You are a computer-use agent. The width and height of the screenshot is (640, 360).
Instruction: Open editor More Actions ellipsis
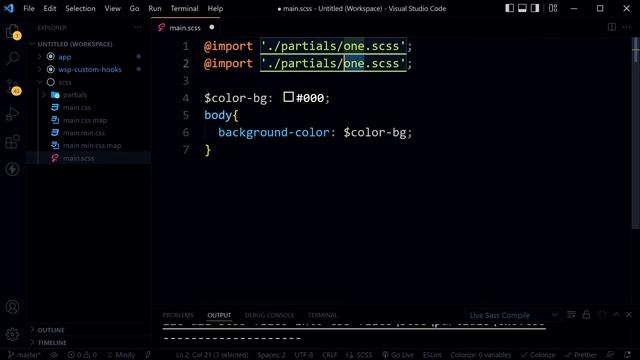[x=627, y=27]
